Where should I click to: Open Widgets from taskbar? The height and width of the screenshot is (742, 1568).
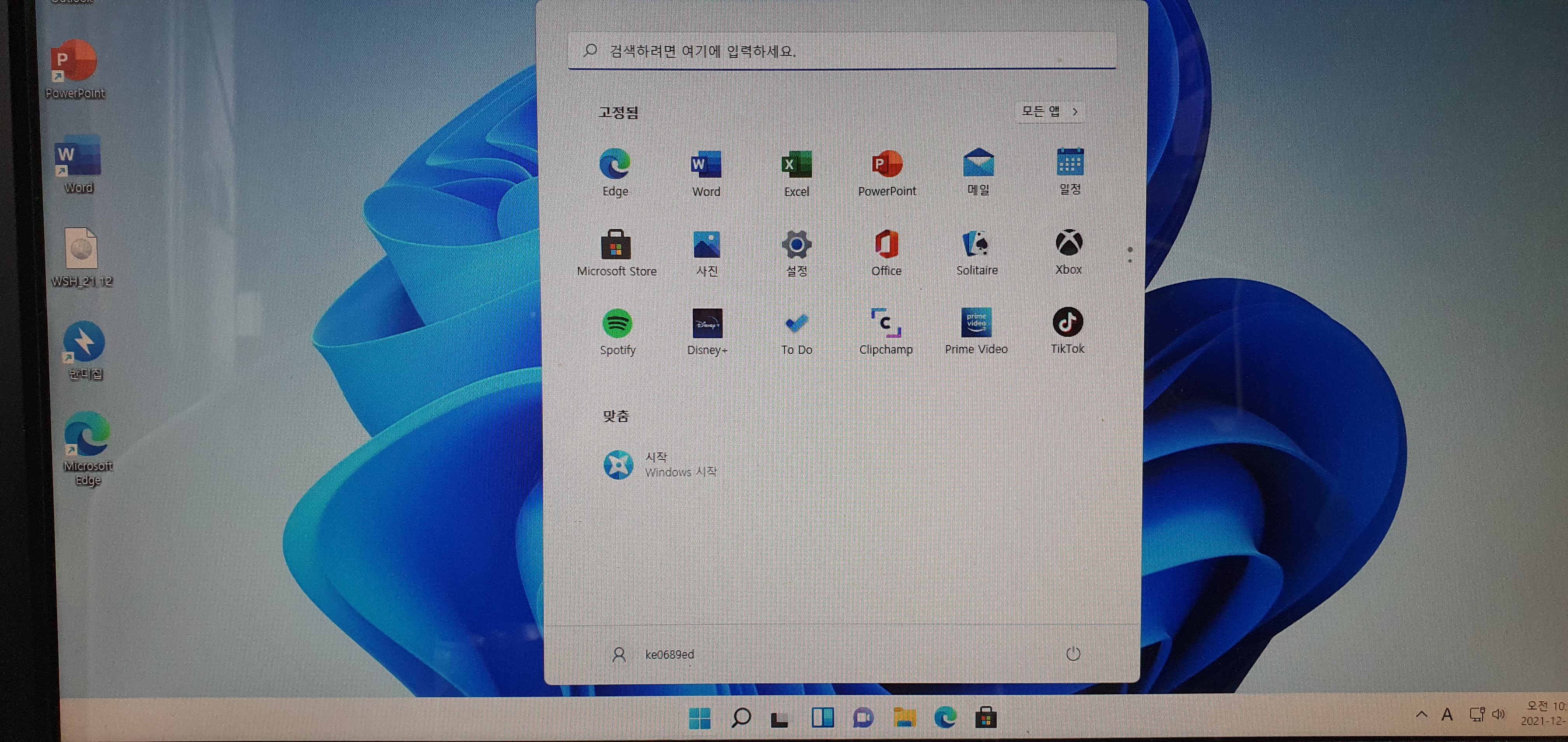822,717
